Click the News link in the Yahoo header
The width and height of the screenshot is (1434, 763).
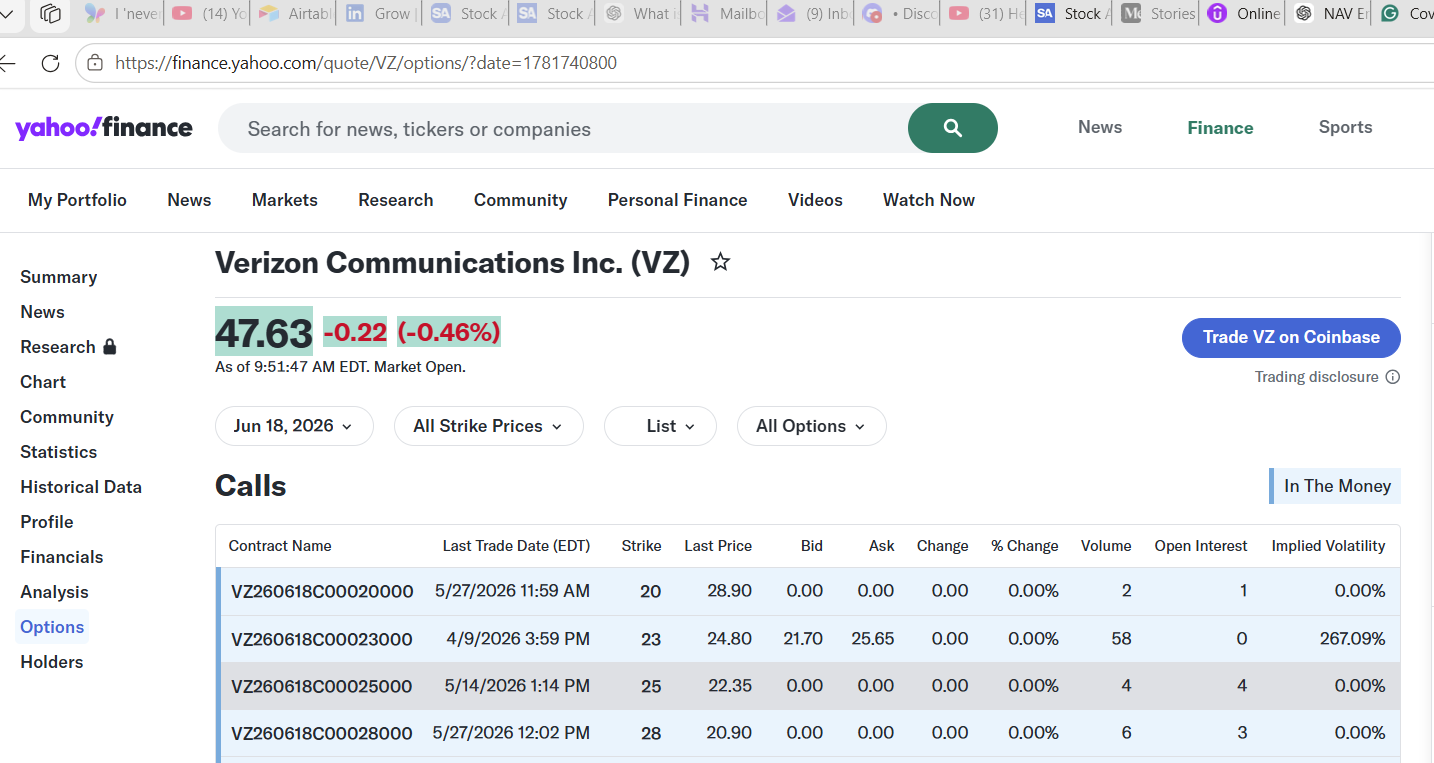[x=1100, y=127]
